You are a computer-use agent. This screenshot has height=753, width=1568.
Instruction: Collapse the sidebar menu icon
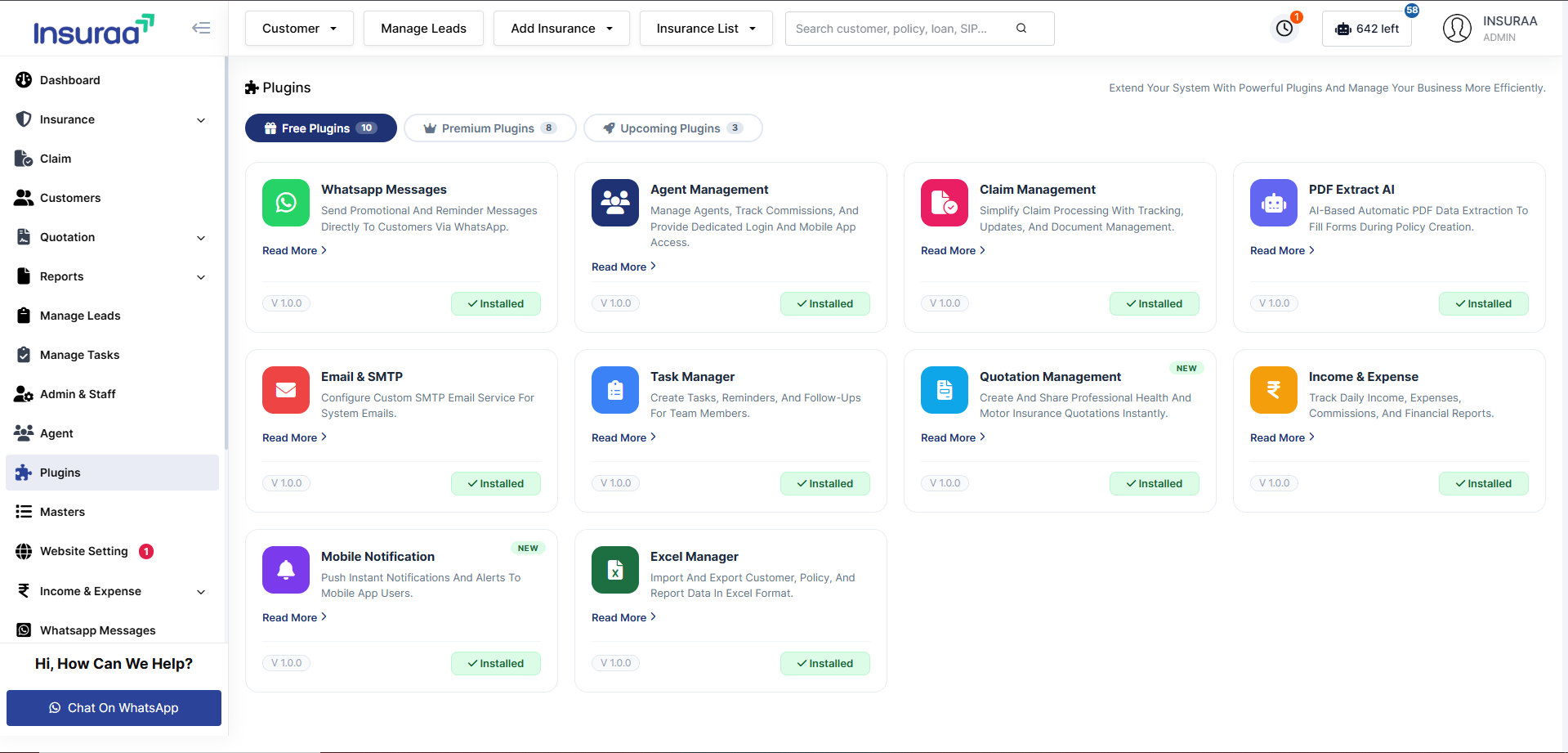[201, 28]
